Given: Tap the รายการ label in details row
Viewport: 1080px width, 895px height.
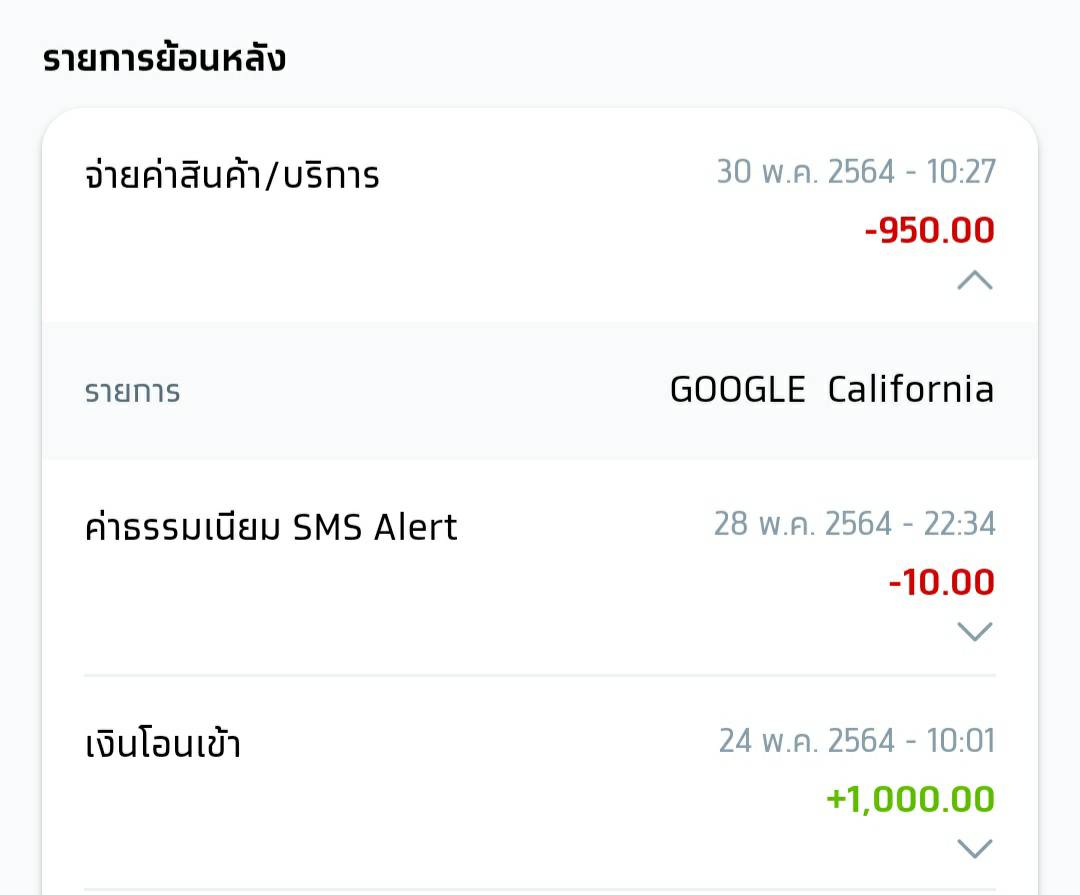Looking at the screenshot, I should click(x=132, y=391).
